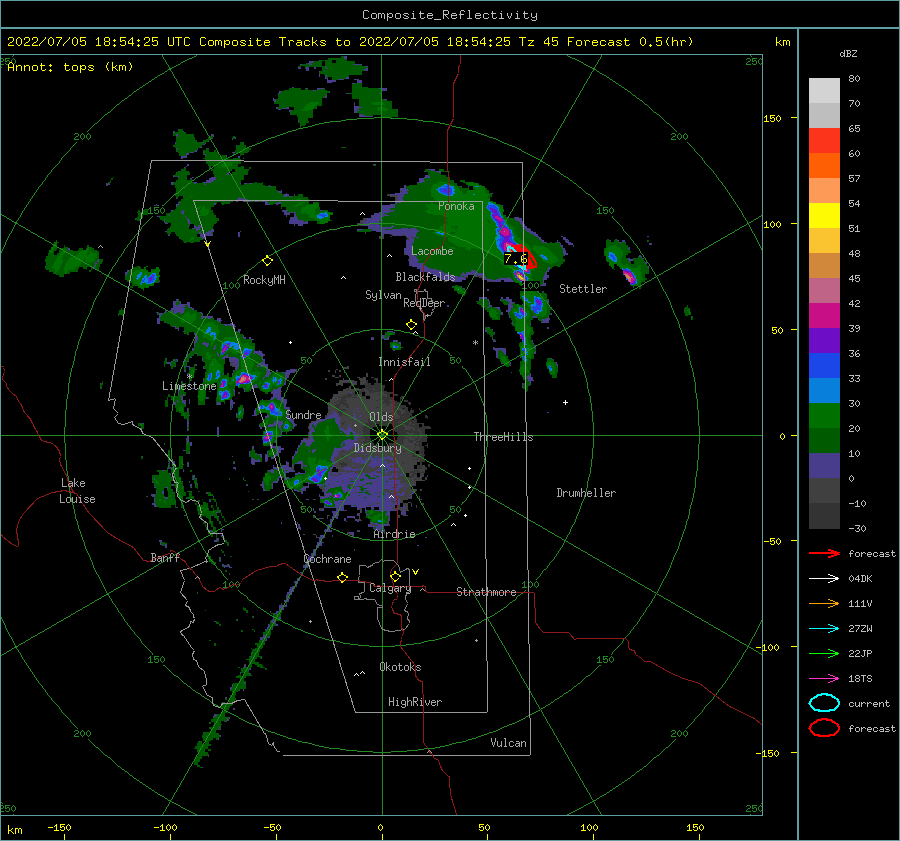Click the RockyMH label on the map
This screenshot has height=841, width=900.
(x=264, y=280)
